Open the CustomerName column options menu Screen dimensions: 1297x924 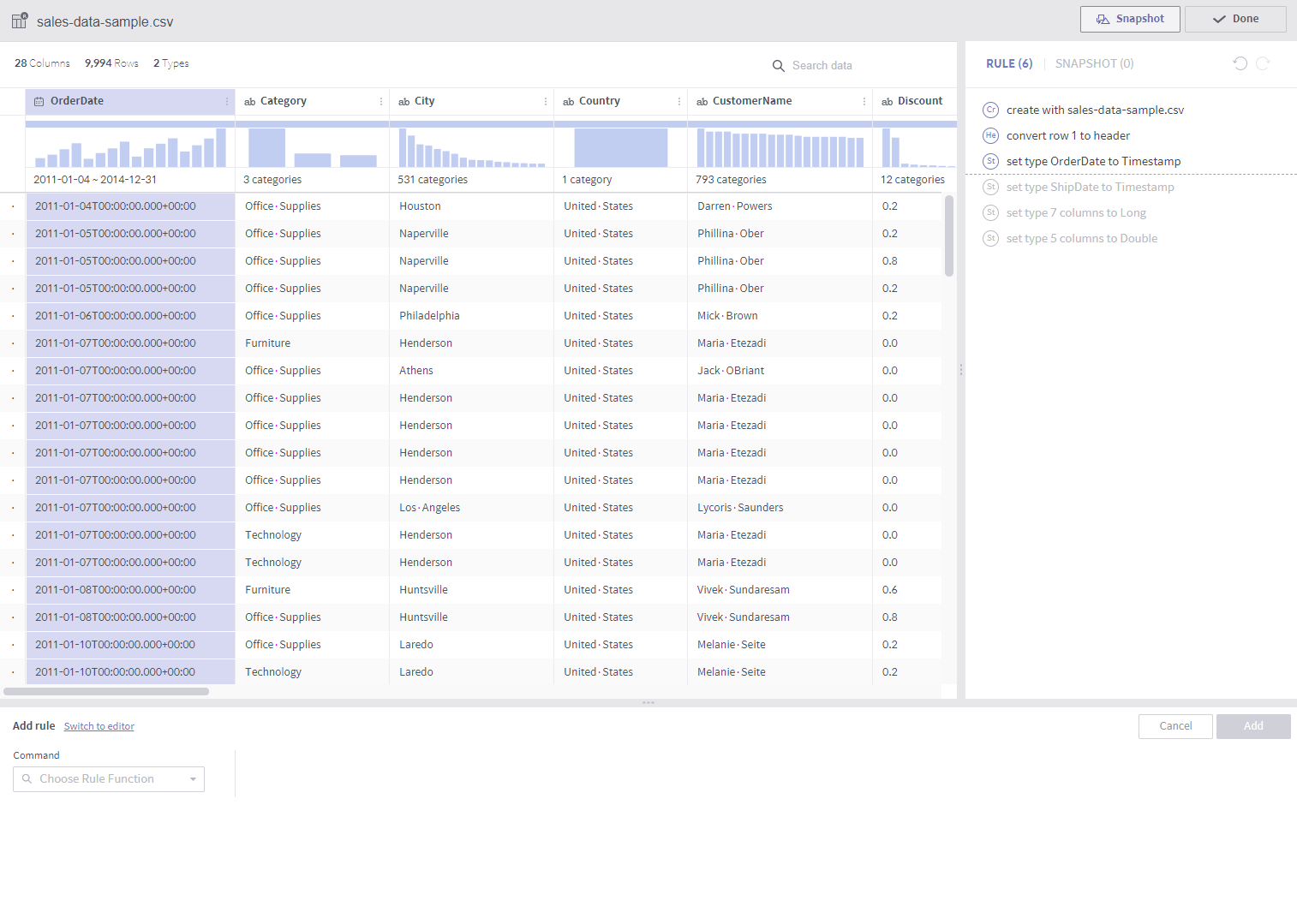coord(864,101)
